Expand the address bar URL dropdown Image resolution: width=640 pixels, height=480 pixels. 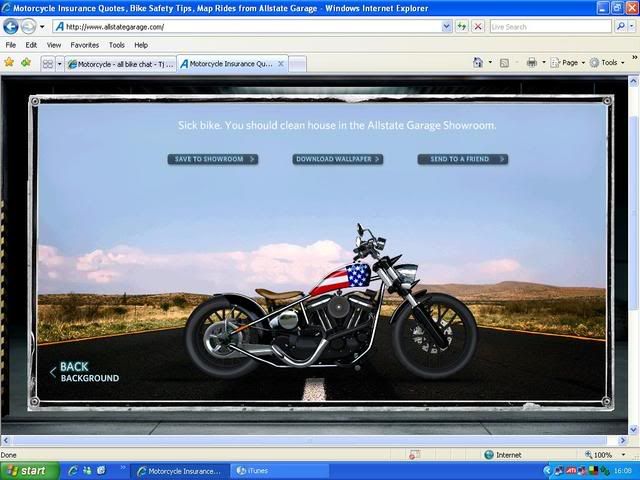point(445,27)
